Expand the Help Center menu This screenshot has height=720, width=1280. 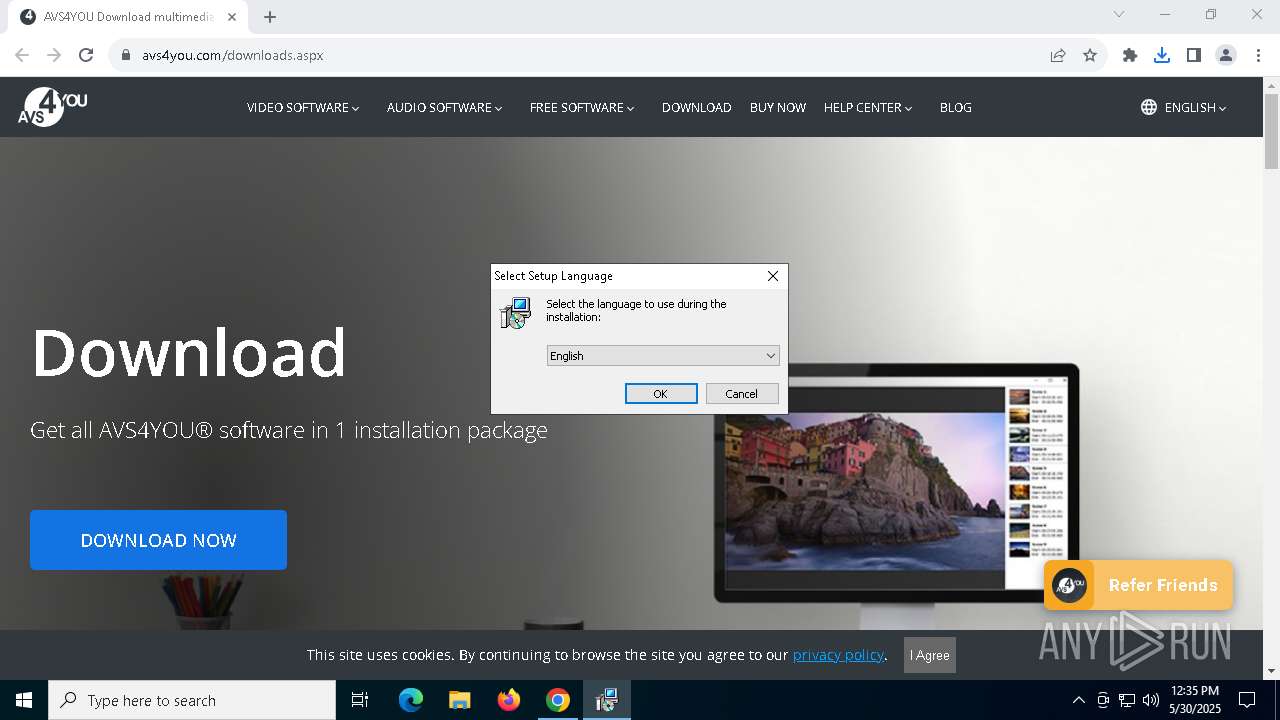[868, 107]
